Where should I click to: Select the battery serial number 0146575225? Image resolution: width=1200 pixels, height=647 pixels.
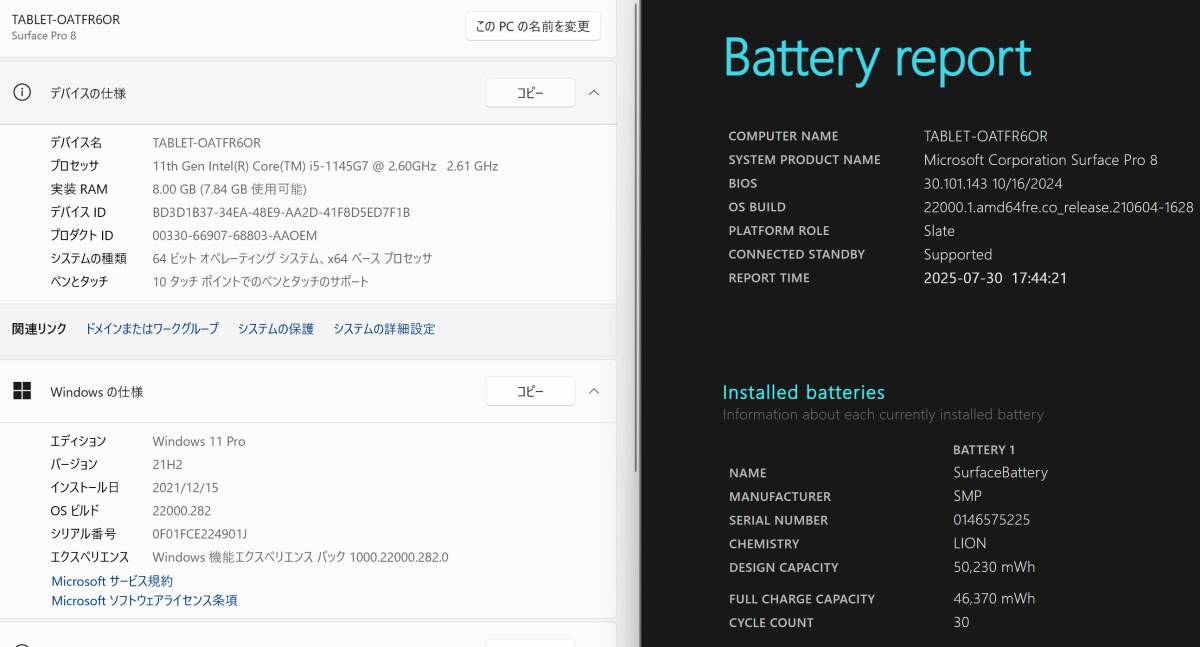[992, 520]
